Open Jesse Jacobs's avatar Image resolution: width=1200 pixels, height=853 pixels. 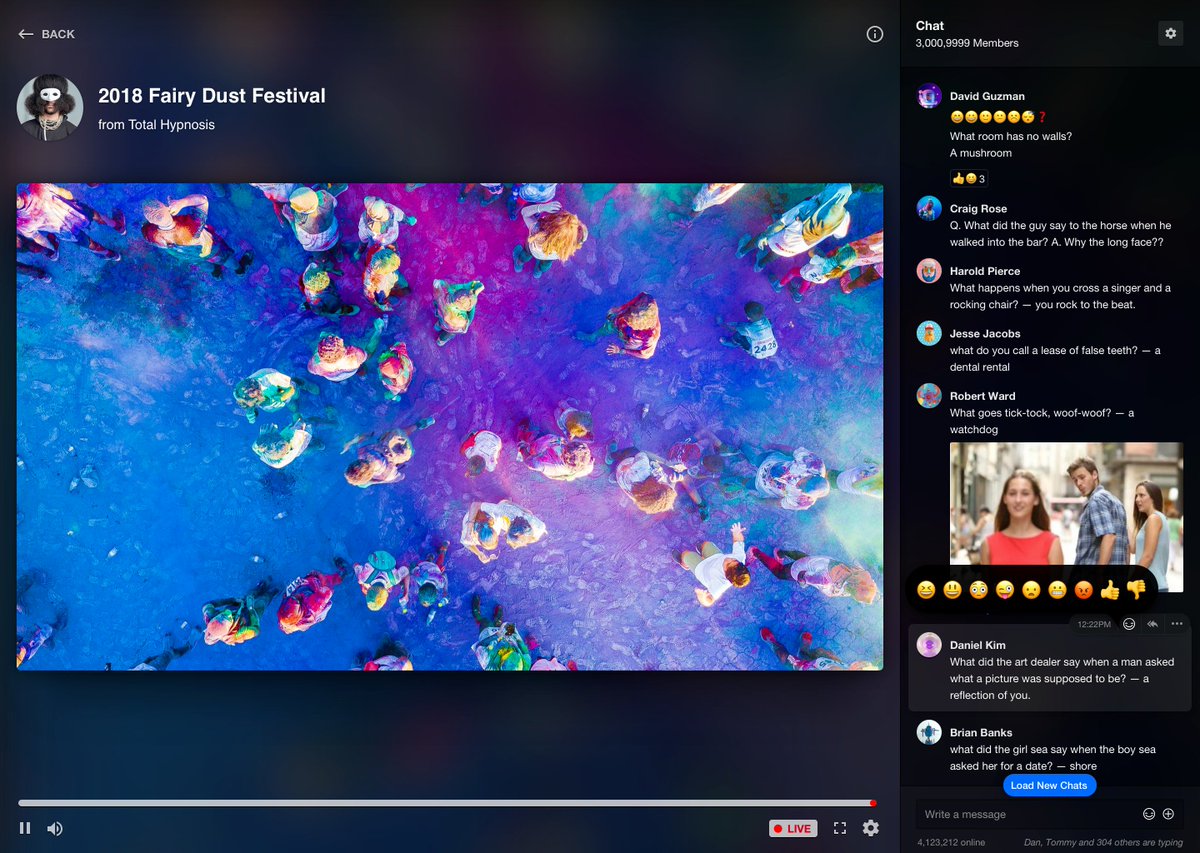pyautogui.click(x=929, y=333)
